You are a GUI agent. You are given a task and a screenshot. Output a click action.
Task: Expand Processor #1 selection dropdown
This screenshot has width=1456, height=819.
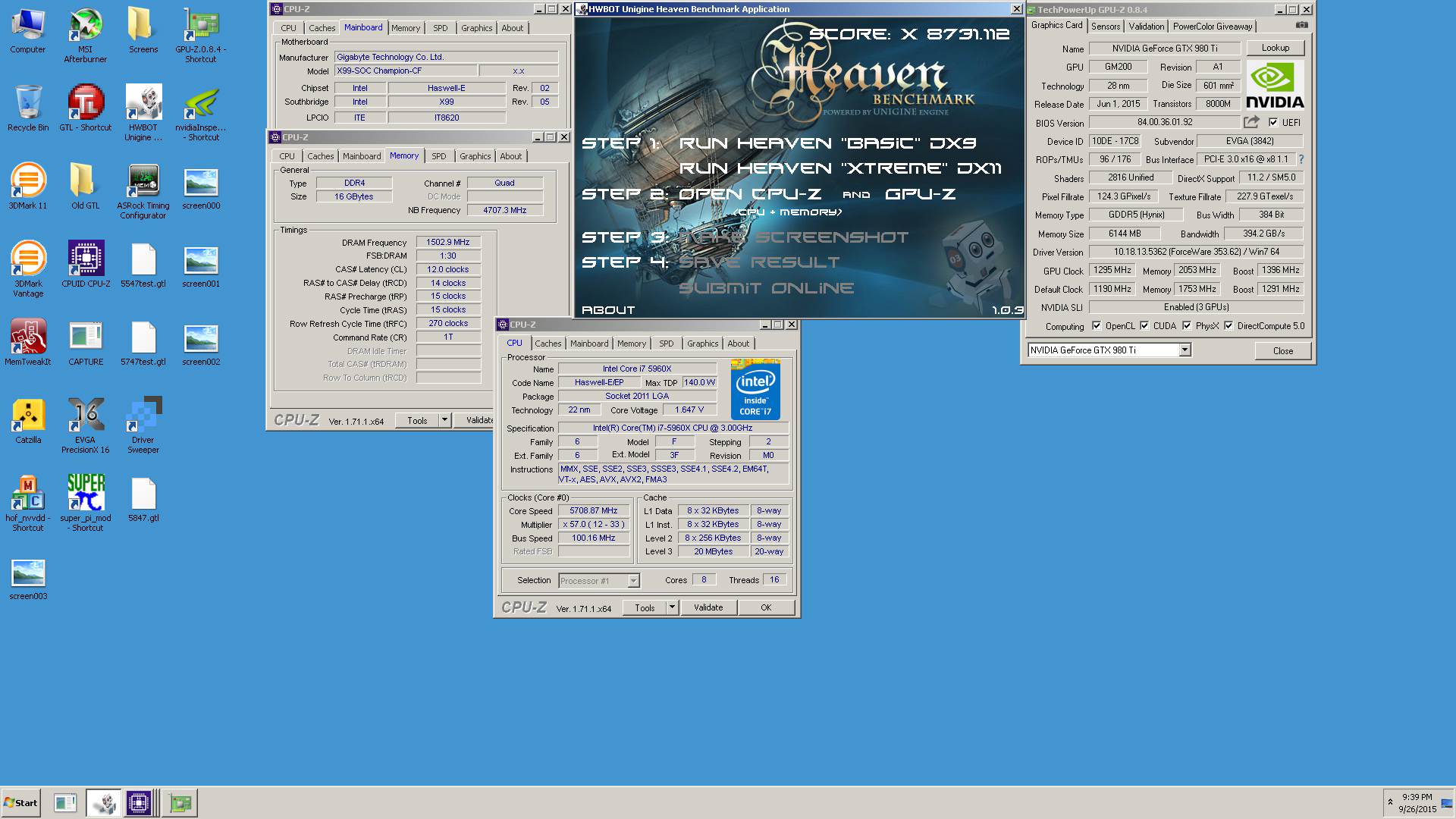(633, 581)
